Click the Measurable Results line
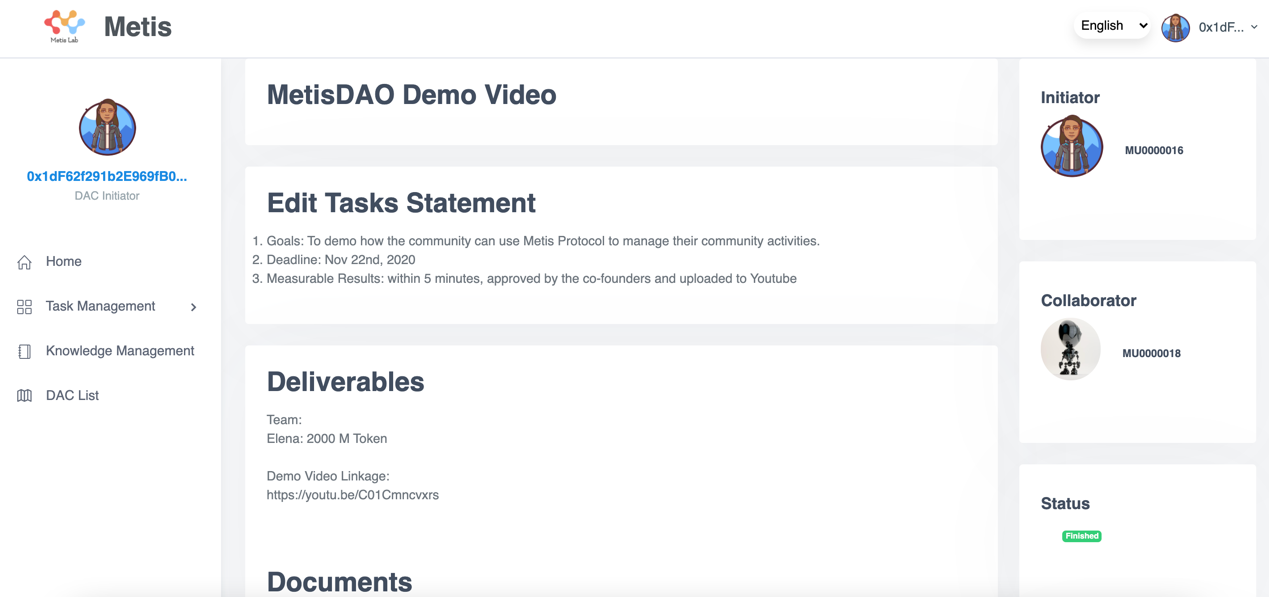 coord(531,279)
